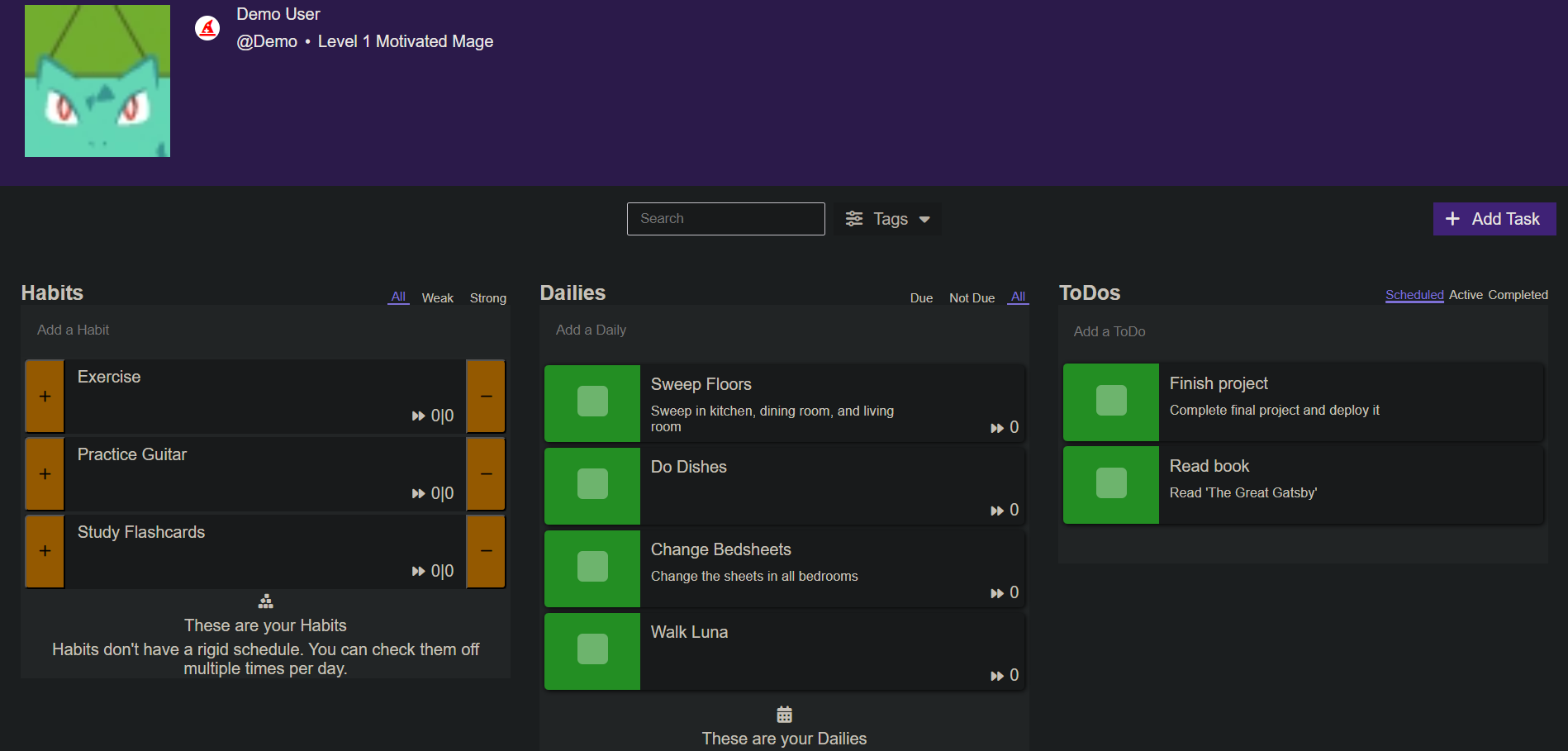1568x751 pixels.
Task: Filter habits by Weak
Action: (438, 298)
